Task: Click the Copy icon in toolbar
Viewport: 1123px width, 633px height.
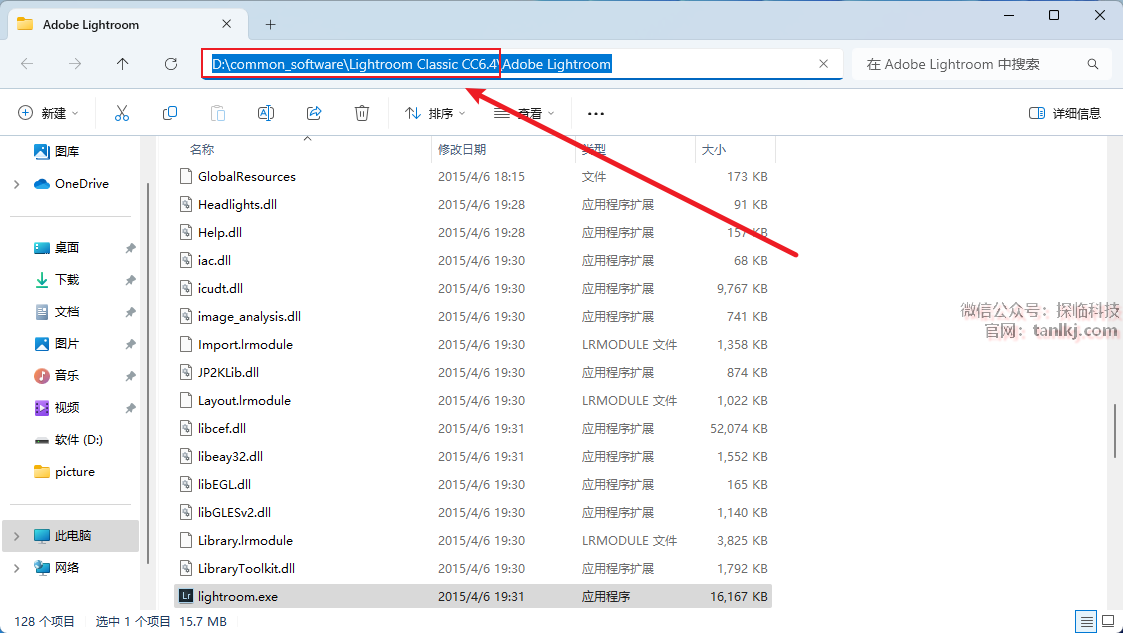Action: point(170,113)
